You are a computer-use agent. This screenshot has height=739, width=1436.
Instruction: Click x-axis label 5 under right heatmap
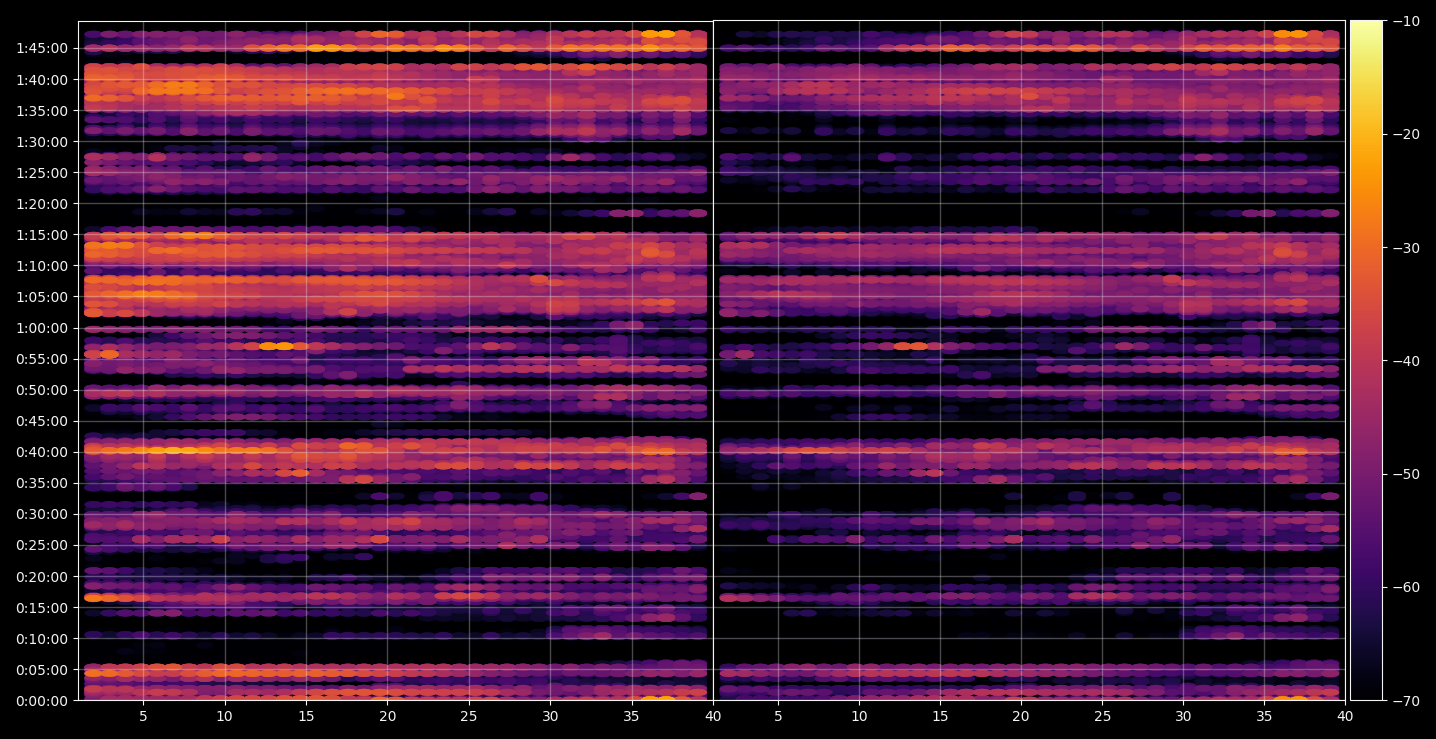coord(777,716)
